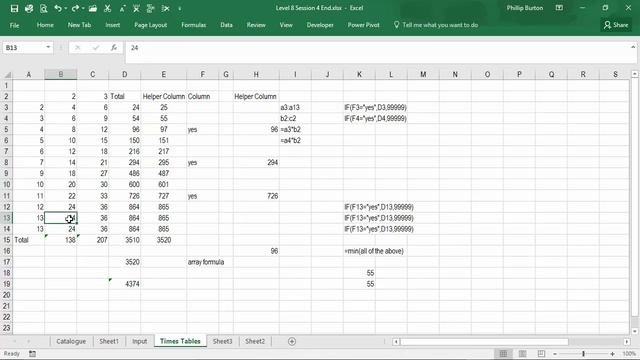640x360 pixels.
Task: Click the Phillip Burton account name
Action: point(524,8)
